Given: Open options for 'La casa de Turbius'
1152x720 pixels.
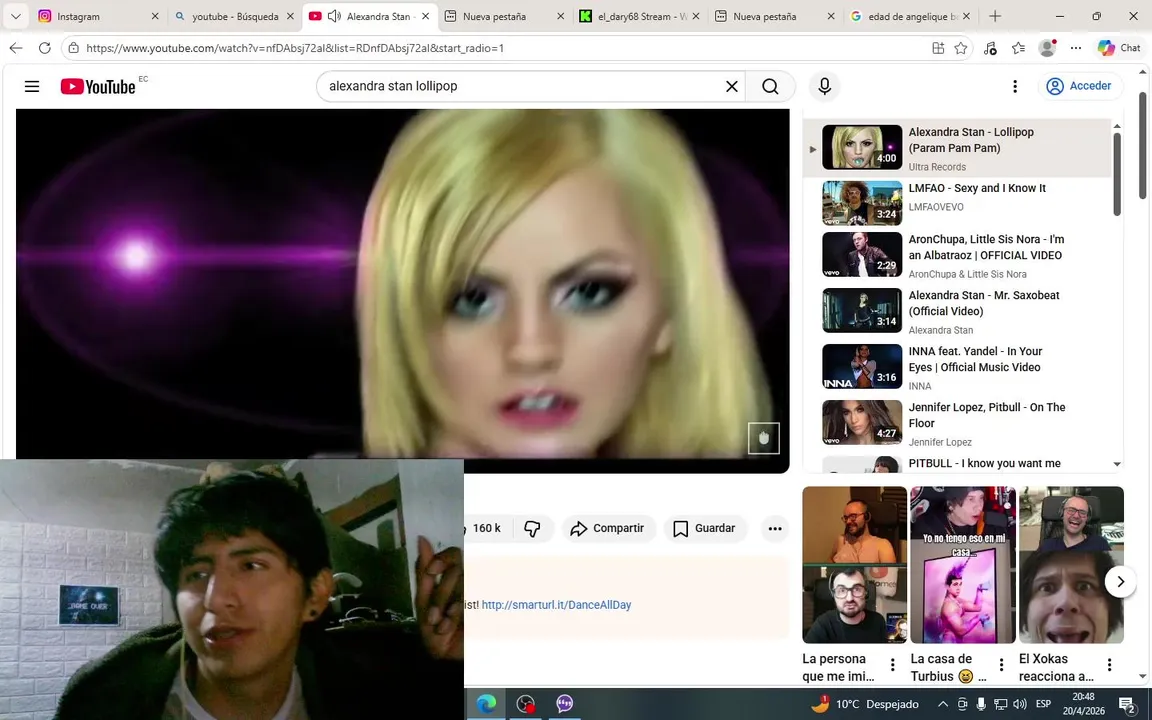Looking at the screenshot, I should (1001, 665).
